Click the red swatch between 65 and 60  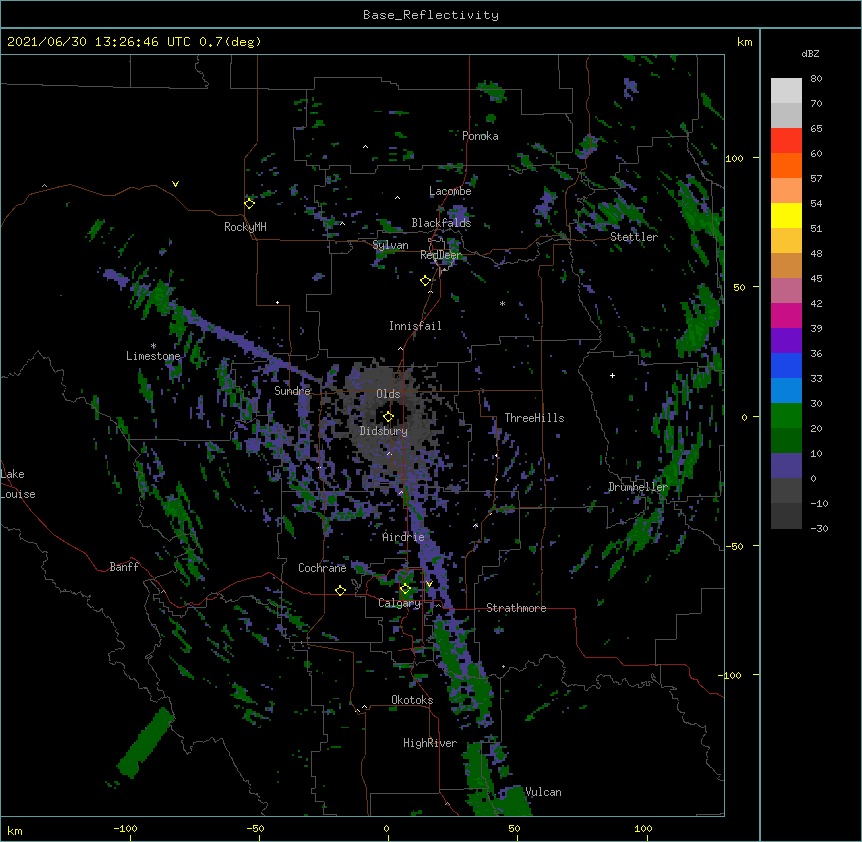click(x=786, y=140)
